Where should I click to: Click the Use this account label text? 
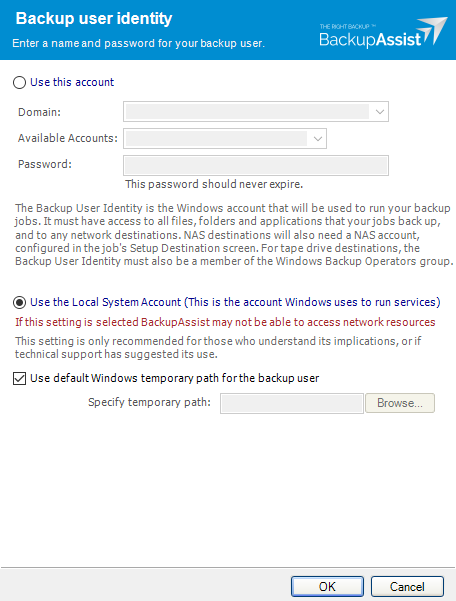click(x=72, y=82)
